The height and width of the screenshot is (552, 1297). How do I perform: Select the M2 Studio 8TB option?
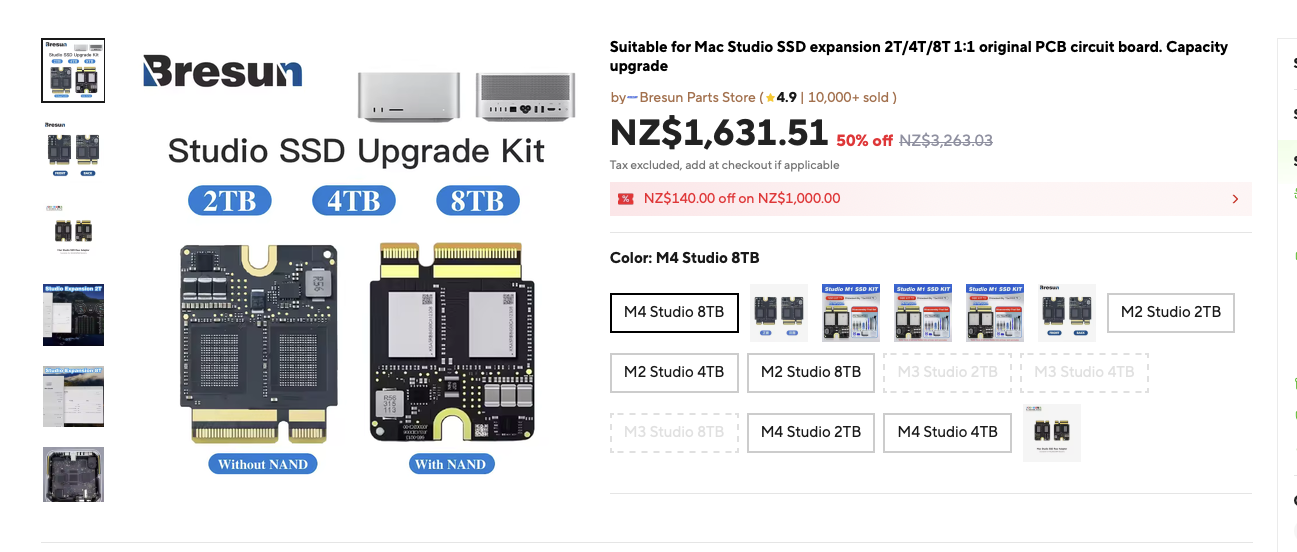coord(811,372)
